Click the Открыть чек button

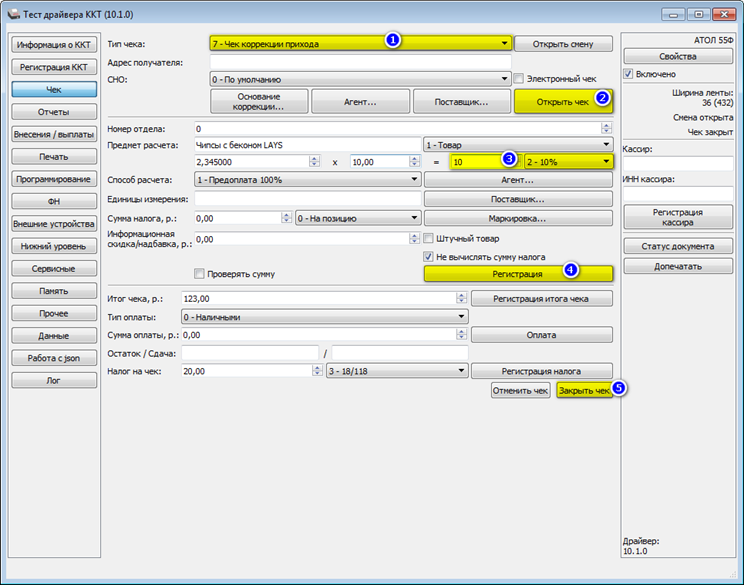click(x=563, y=102)
